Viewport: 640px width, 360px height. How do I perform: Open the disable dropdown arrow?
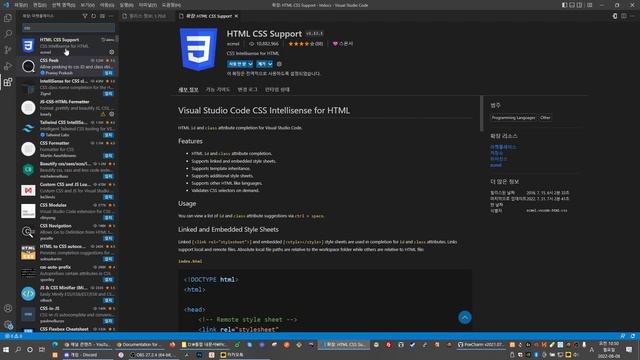click(250, 64)
